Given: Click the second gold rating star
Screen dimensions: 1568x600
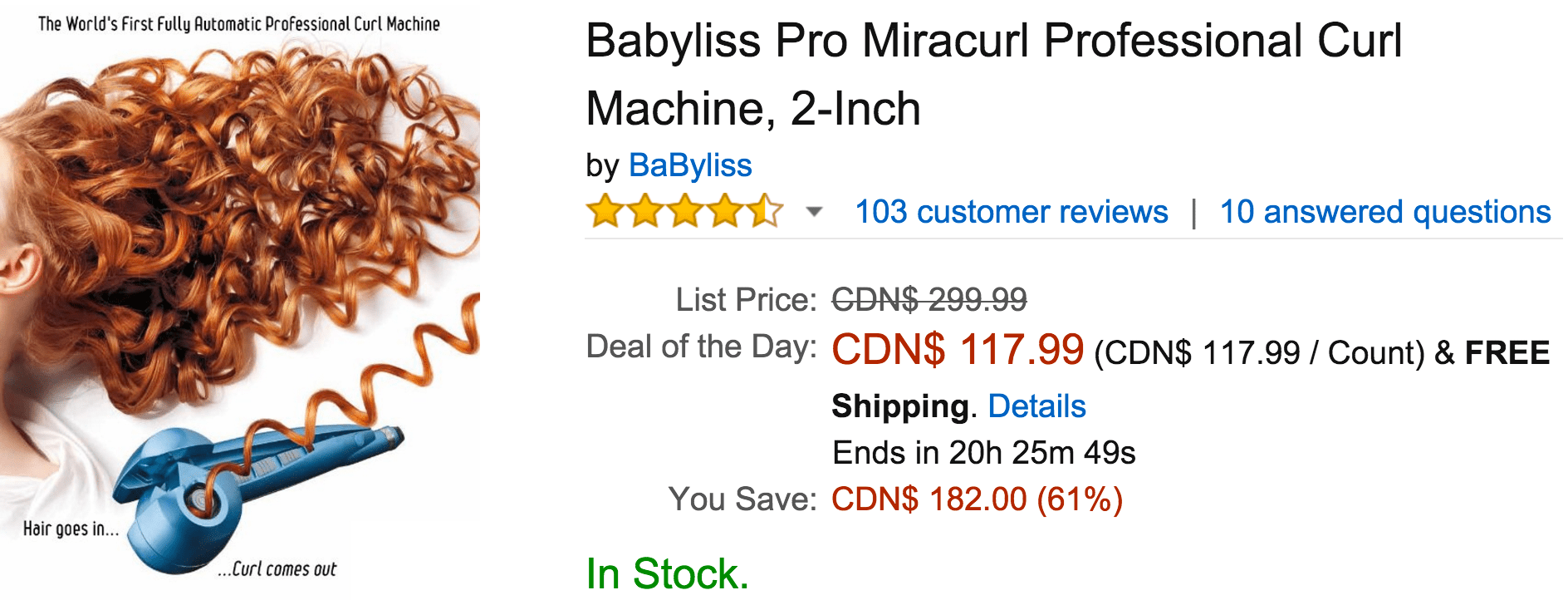Looking at the screenshot, I should pyautogui.click(x=644, y=212).
